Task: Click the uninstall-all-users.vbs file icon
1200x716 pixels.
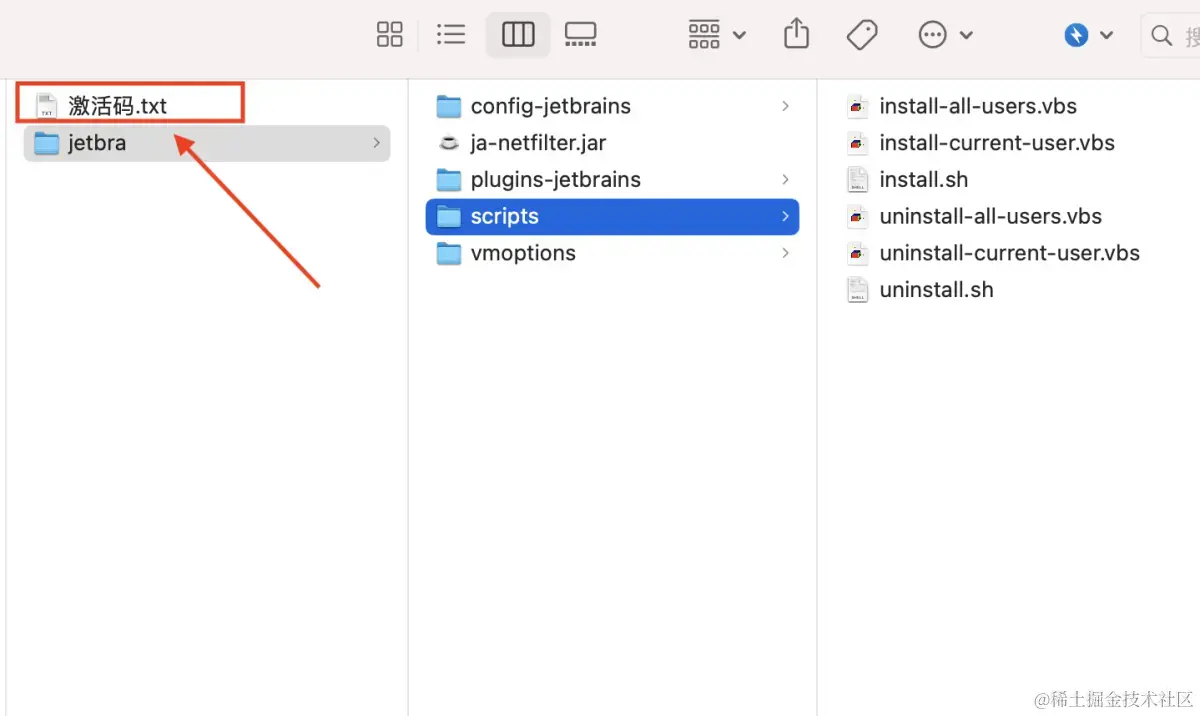Action: pos(857,217)
